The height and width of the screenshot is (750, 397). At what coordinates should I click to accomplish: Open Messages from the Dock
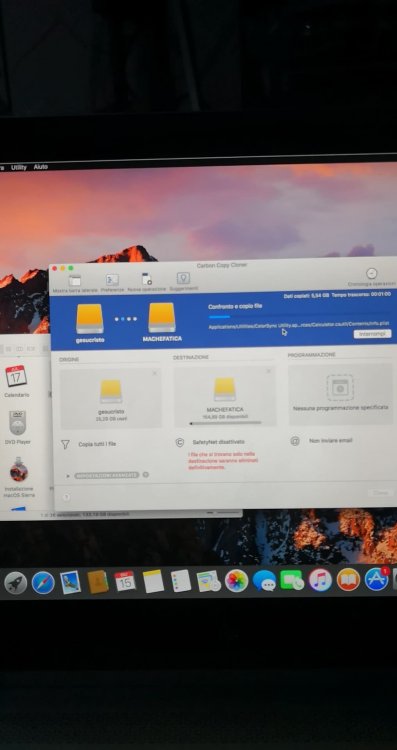point(264,581)
